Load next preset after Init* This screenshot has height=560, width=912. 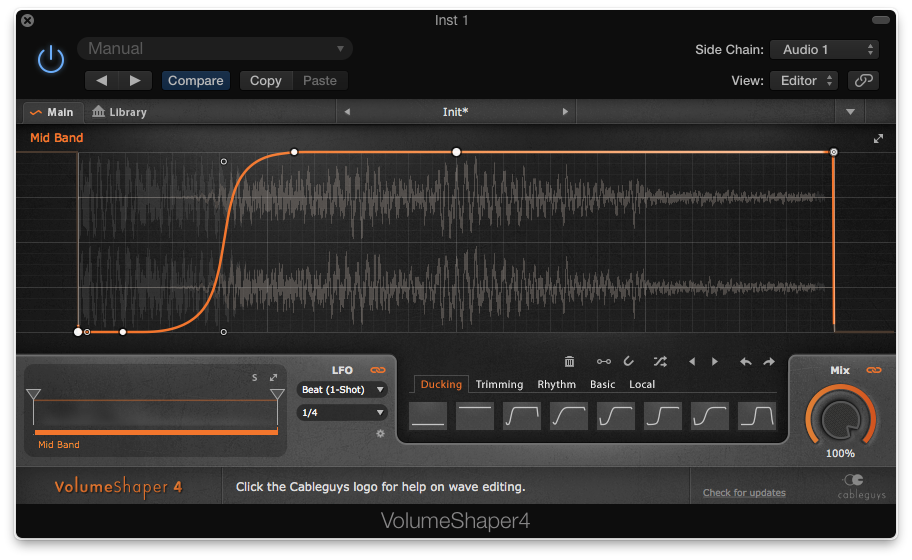click(x=565, y=112)
